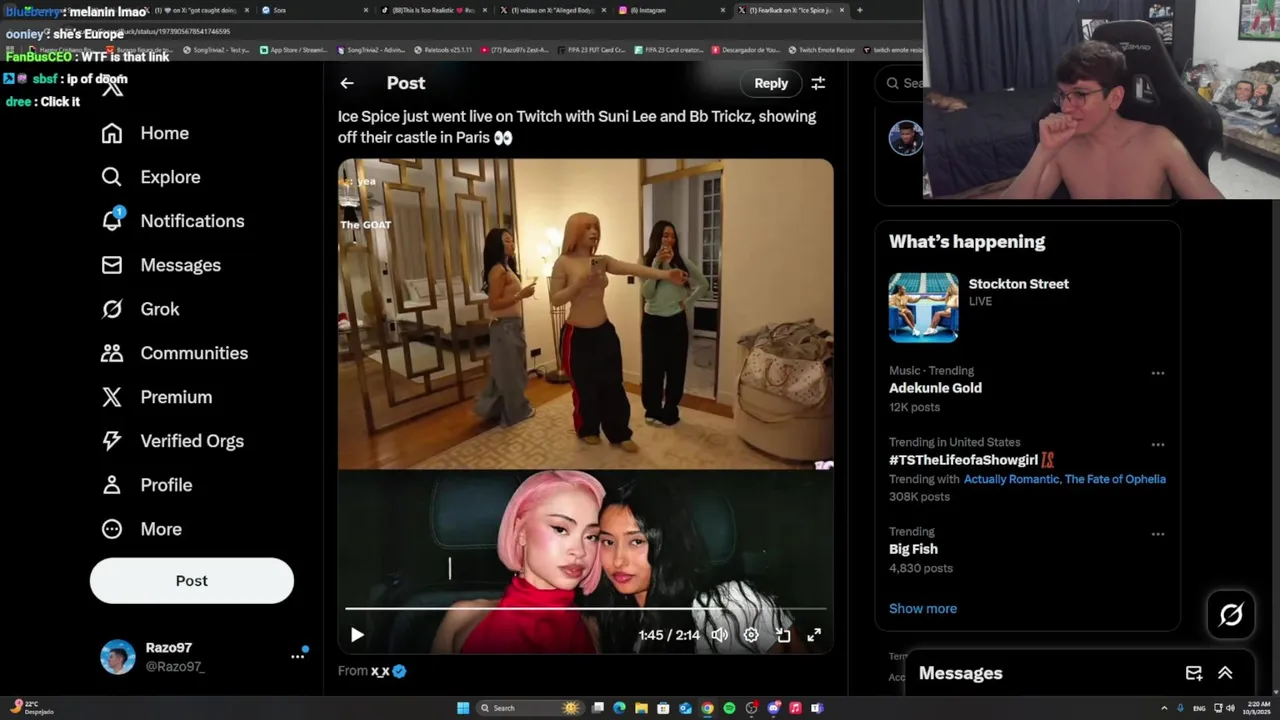Switch to This Is Too Realistic tab

(x=433, y=10)
